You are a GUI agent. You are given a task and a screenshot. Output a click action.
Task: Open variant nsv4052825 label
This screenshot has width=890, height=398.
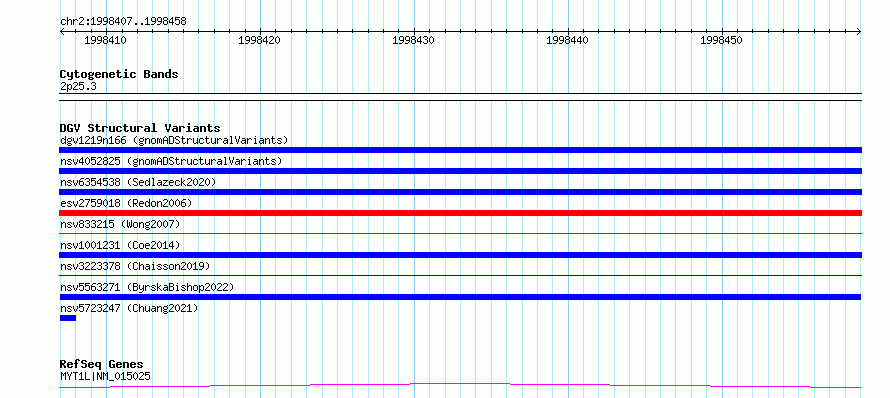coord(171,161)
